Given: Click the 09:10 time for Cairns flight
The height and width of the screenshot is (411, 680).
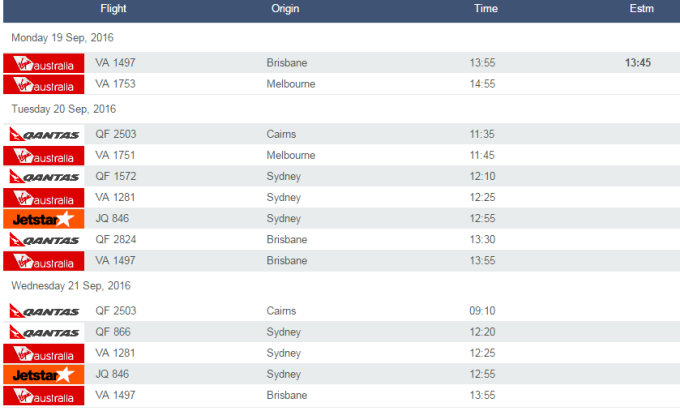Looking at the screenshot, I should coord(483,311).
